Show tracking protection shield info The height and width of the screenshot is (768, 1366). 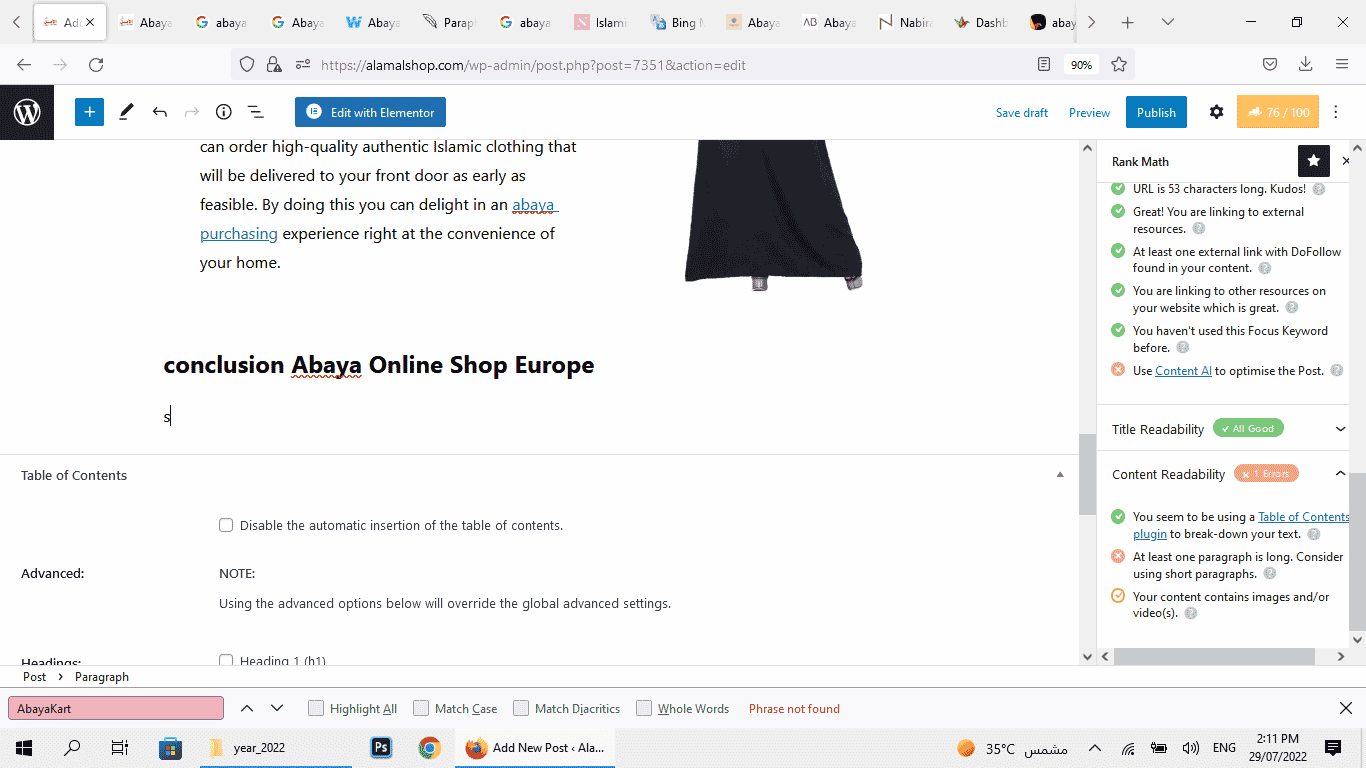pos(247,65)
